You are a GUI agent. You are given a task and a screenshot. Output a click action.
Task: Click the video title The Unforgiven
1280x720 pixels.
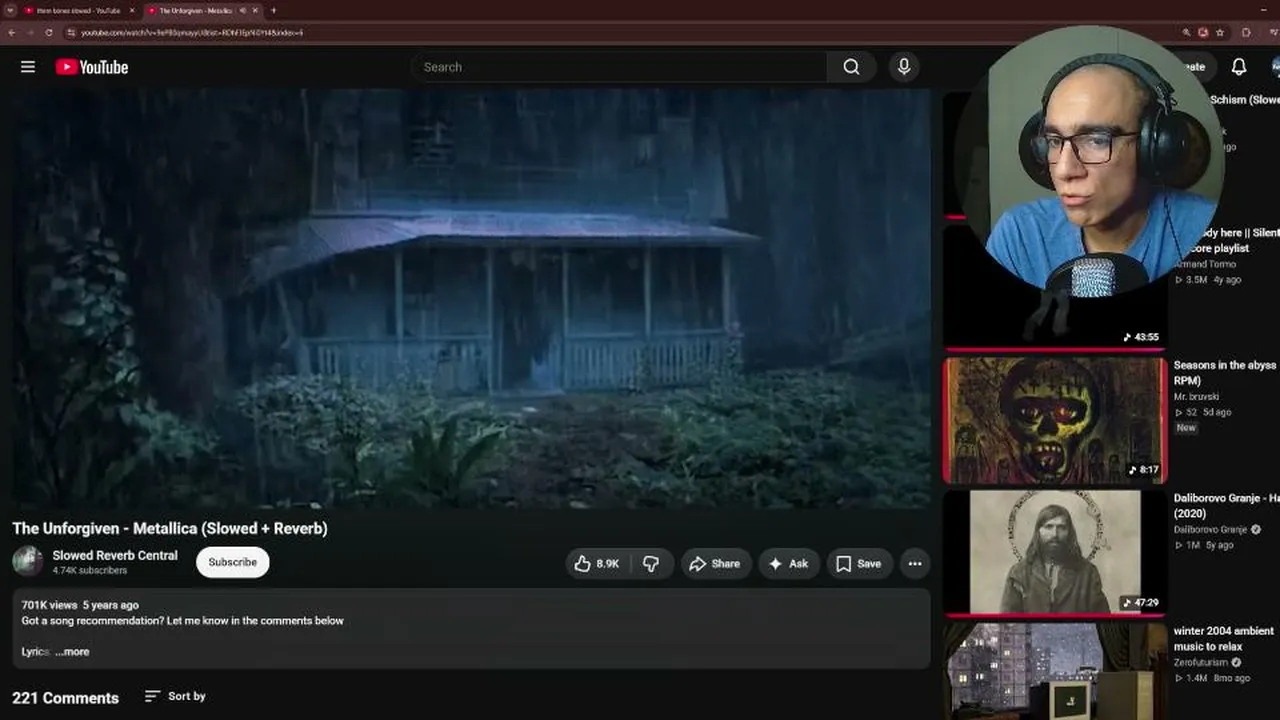[170, 528]
